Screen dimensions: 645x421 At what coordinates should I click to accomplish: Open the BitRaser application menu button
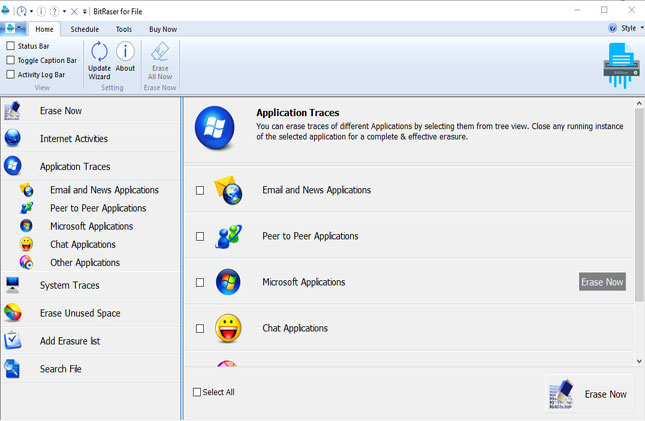14,28
